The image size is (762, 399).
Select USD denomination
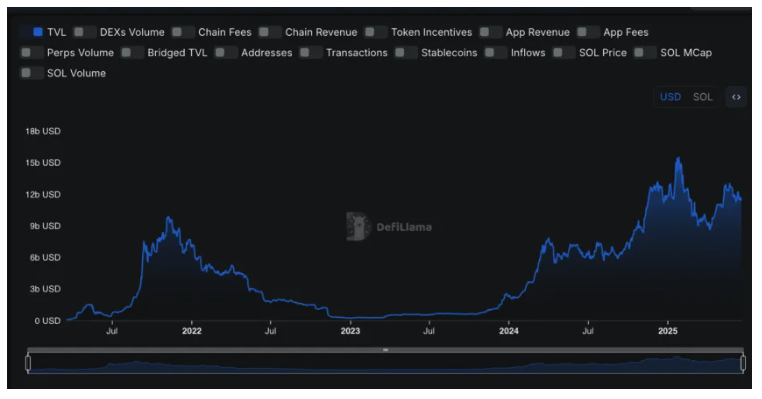click(670, 97)
